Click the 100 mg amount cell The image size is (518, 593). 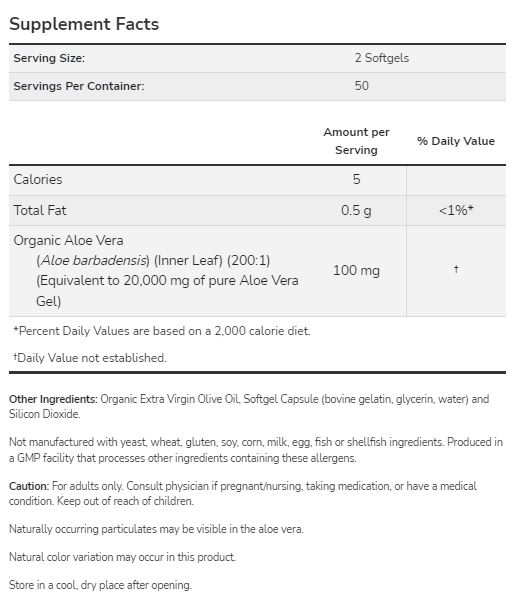pos(356,270)
